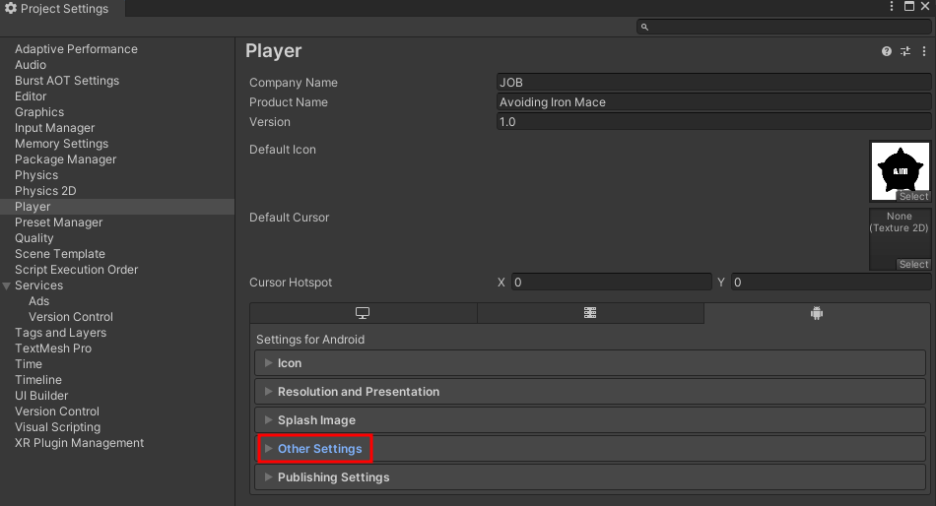Screen dimensions: 936x506
Task: Open Adaptive Performance settings
Action: [x=76, y=49]
